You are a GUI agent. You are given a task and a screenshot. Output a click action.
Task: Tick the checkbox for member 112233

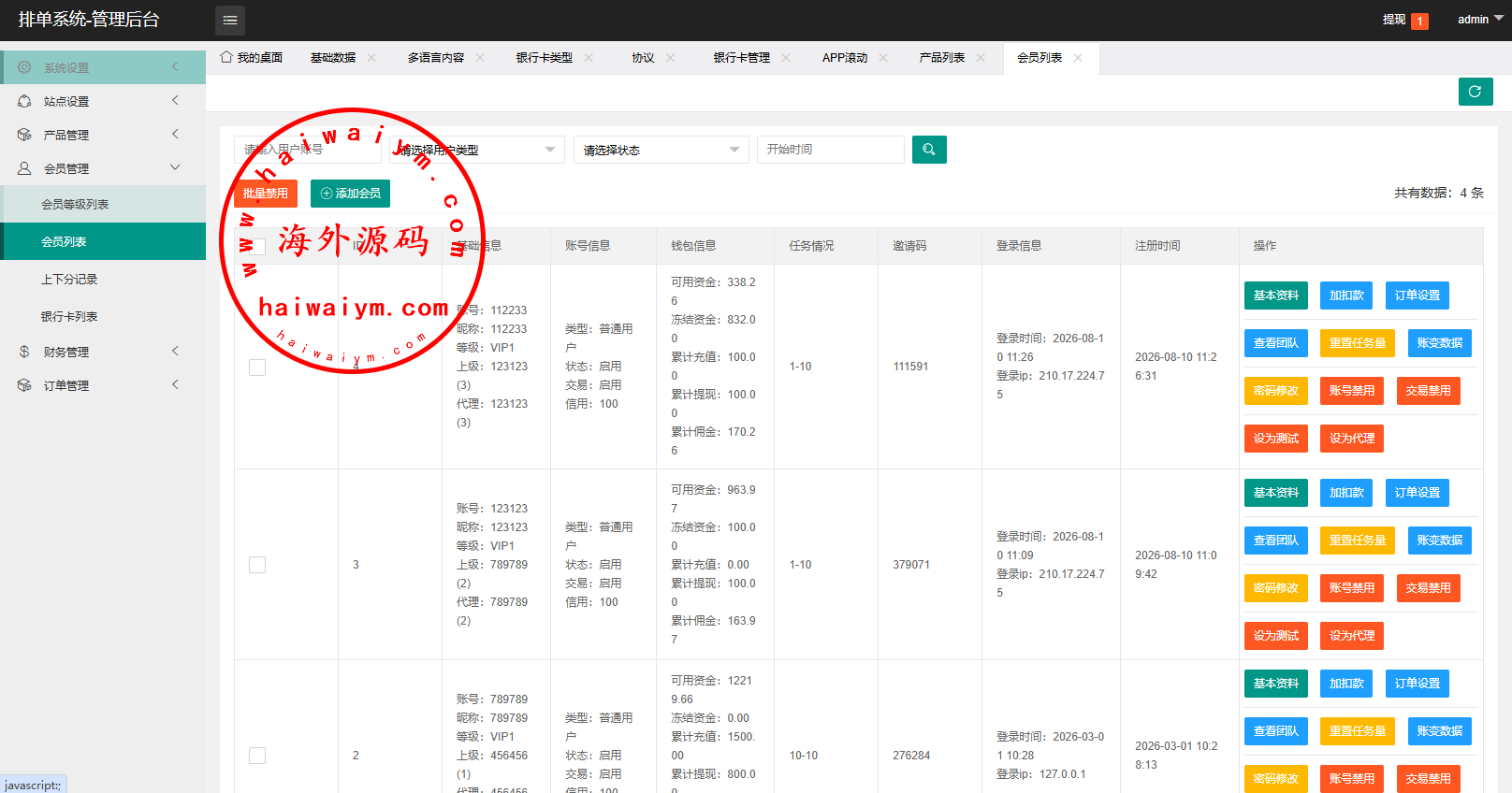tap(257, 368)
